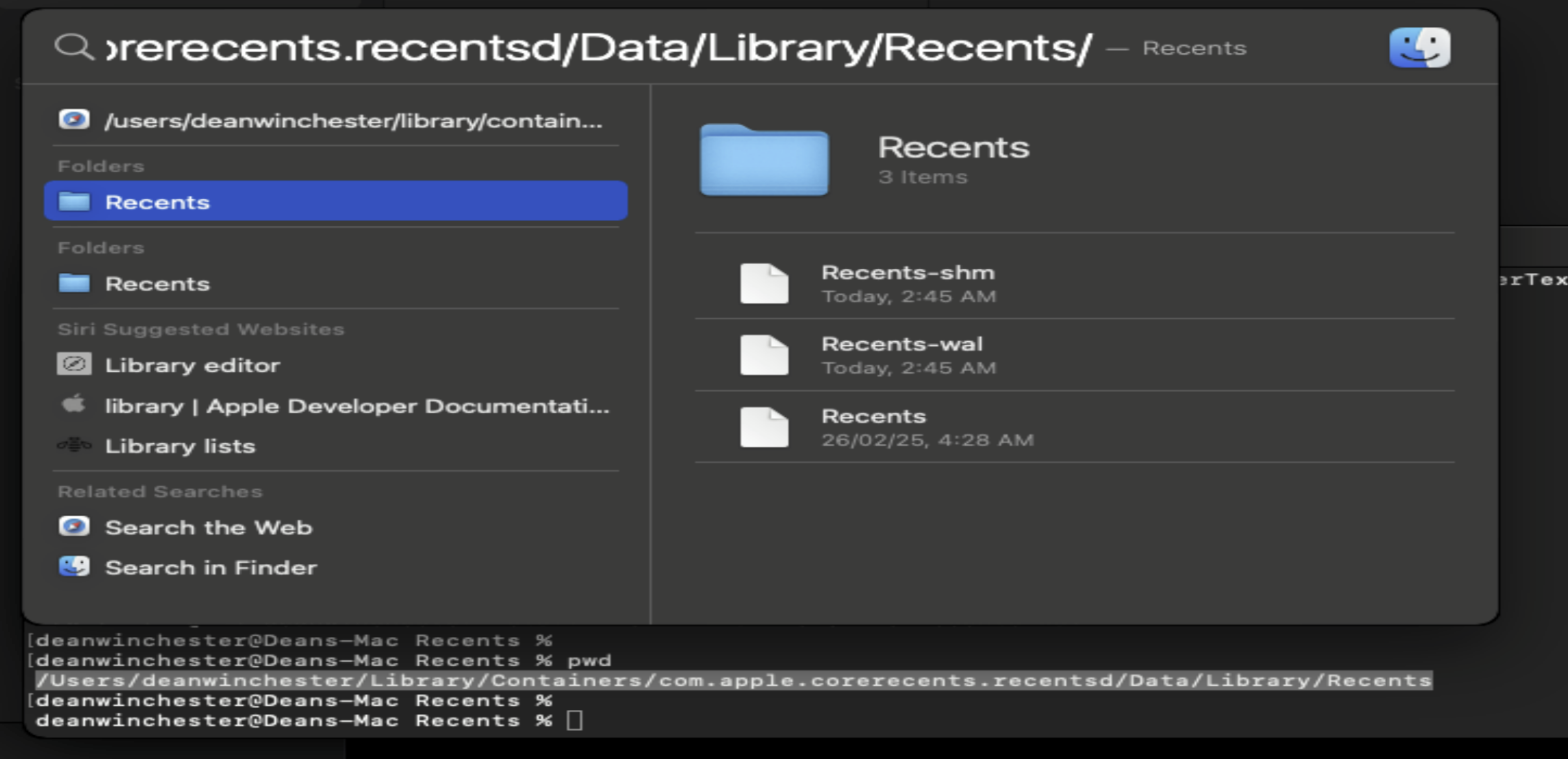Click the Safari compass icon beside Search the Web
Image resolution: width=1568 pixels, height=759 pixels.
coord(74,527)
